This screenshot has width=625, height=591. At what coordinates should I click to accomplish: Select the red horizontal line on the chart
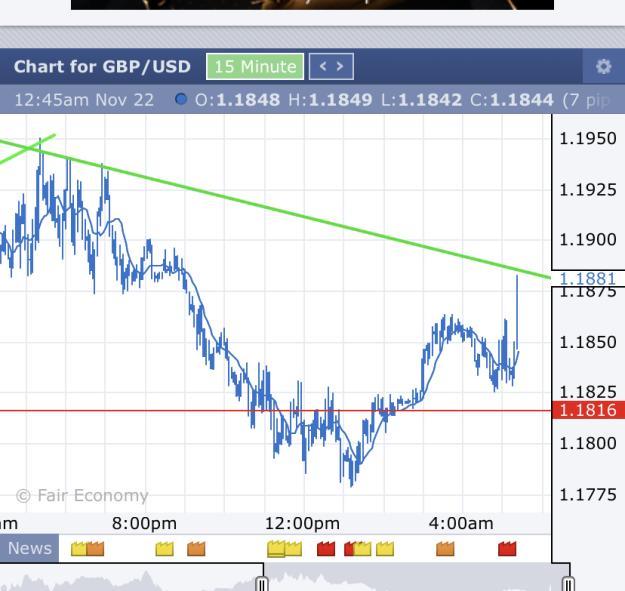275,410
